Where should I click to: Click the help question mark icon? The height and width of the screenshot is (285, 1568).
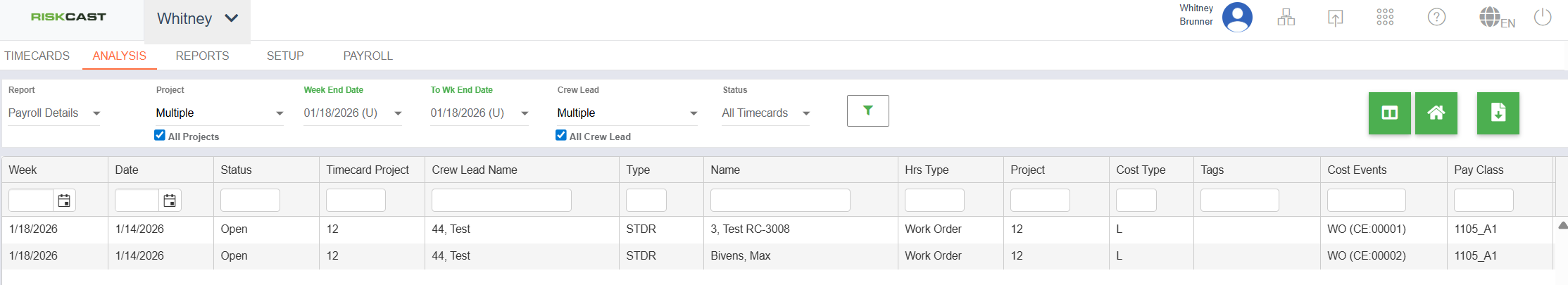[x=1436, y=17]
